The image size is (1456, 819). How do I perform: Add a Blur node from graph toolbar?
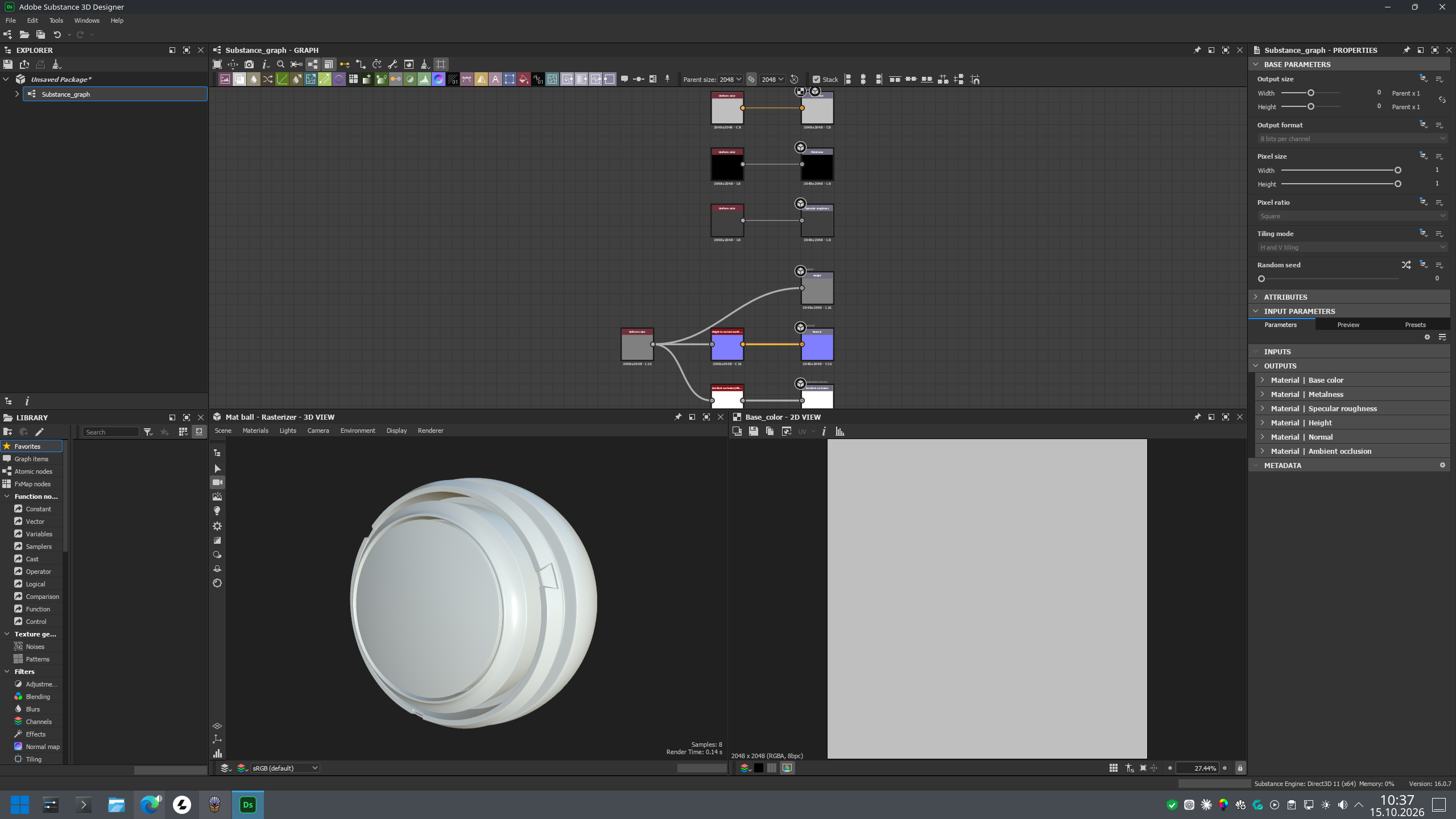pyautogui.click(x=254, y=79)
